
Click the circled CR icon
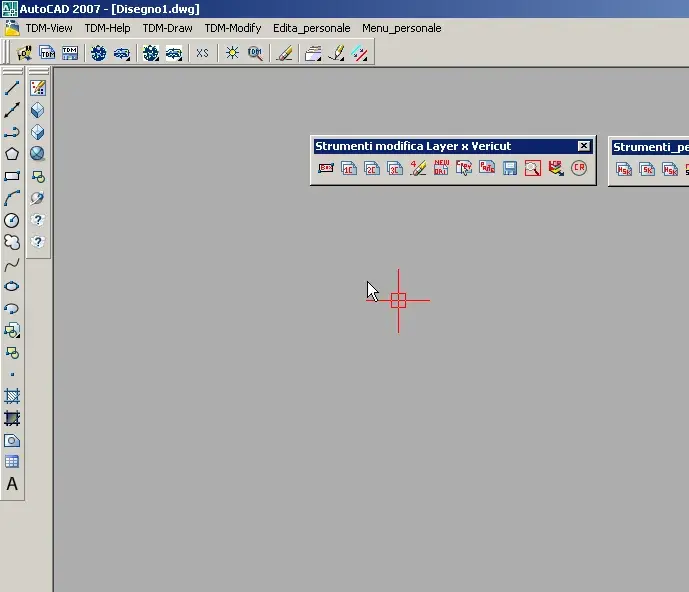(x=579, y=168)
